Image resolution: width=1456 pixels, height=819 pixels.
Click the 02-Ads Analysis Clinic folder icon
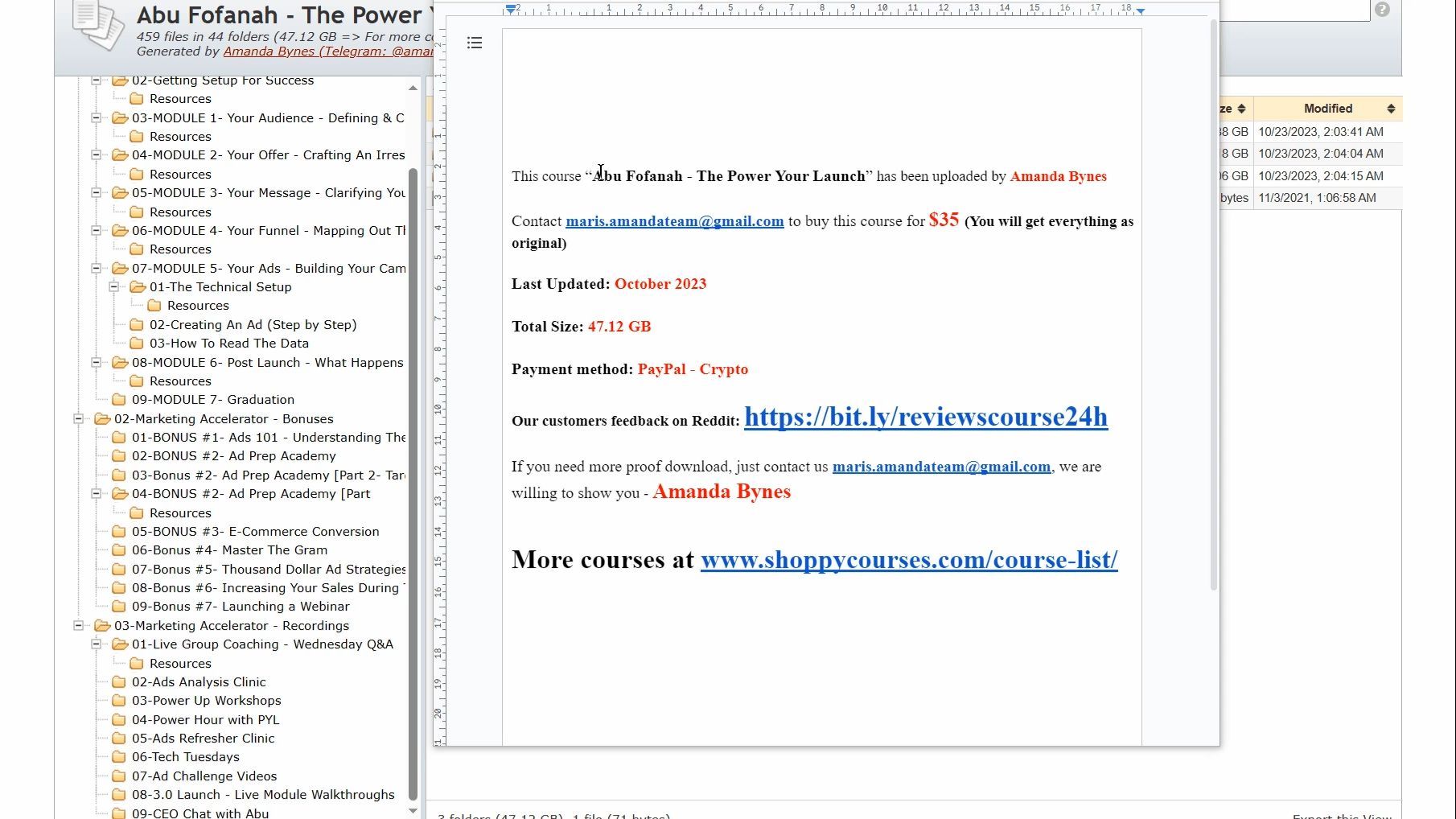click(119, 682)
